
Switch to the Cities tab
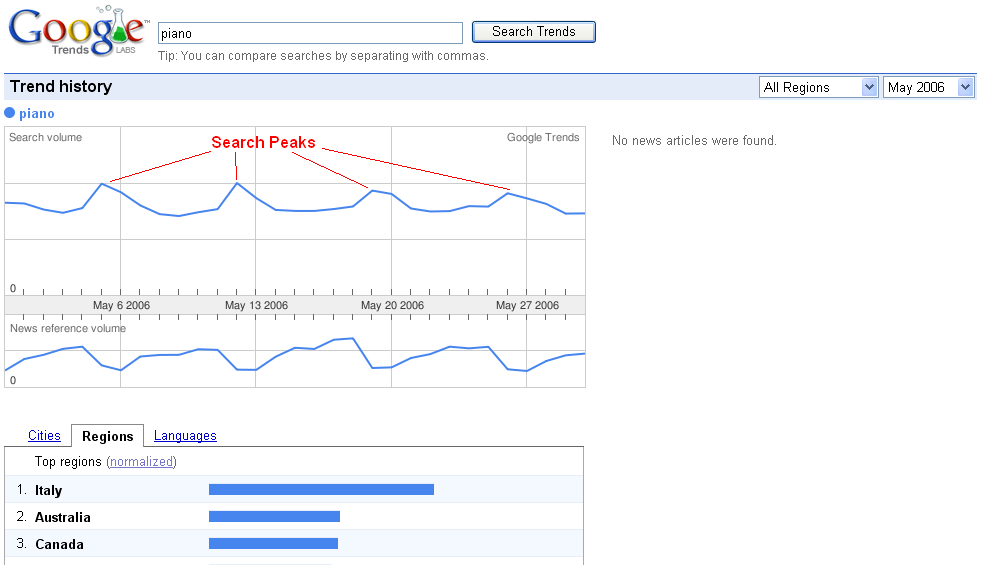click(44, 436)
